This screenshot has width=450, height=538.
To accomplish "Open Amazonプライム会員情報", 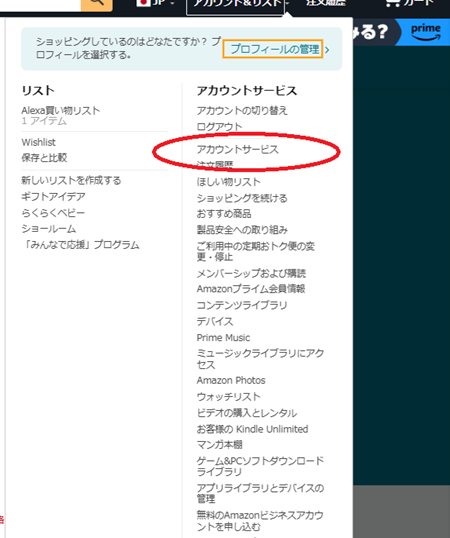I will [251, 289].
